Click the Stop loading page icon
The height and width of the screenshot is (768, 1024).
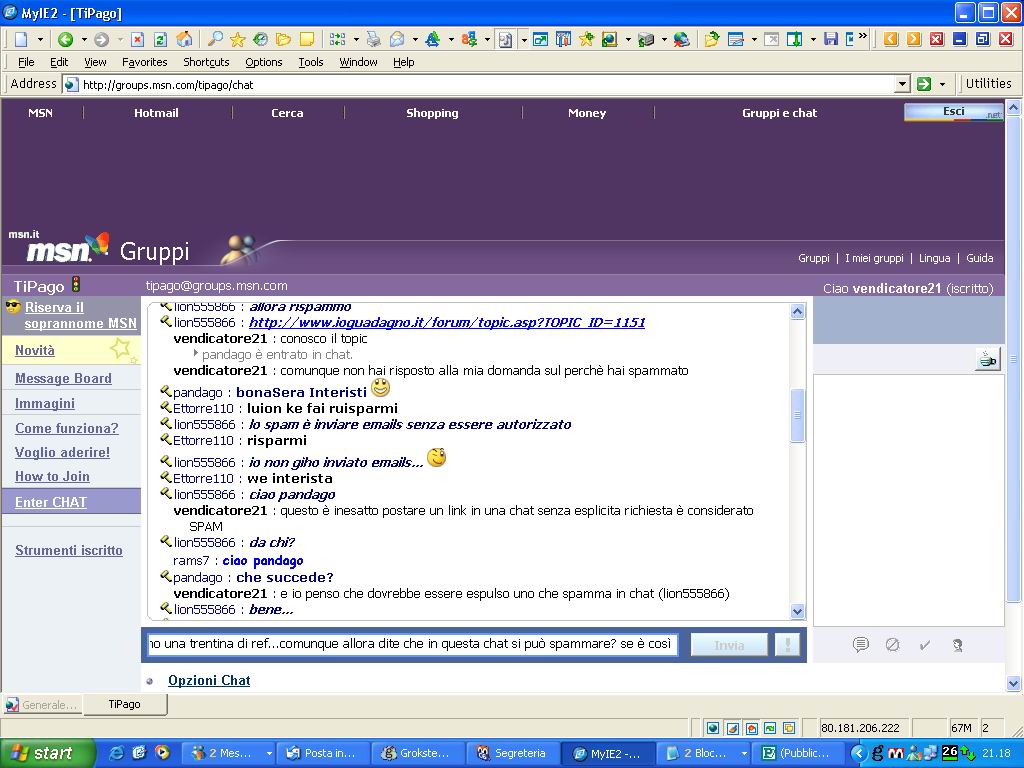(x=137, y=39)
